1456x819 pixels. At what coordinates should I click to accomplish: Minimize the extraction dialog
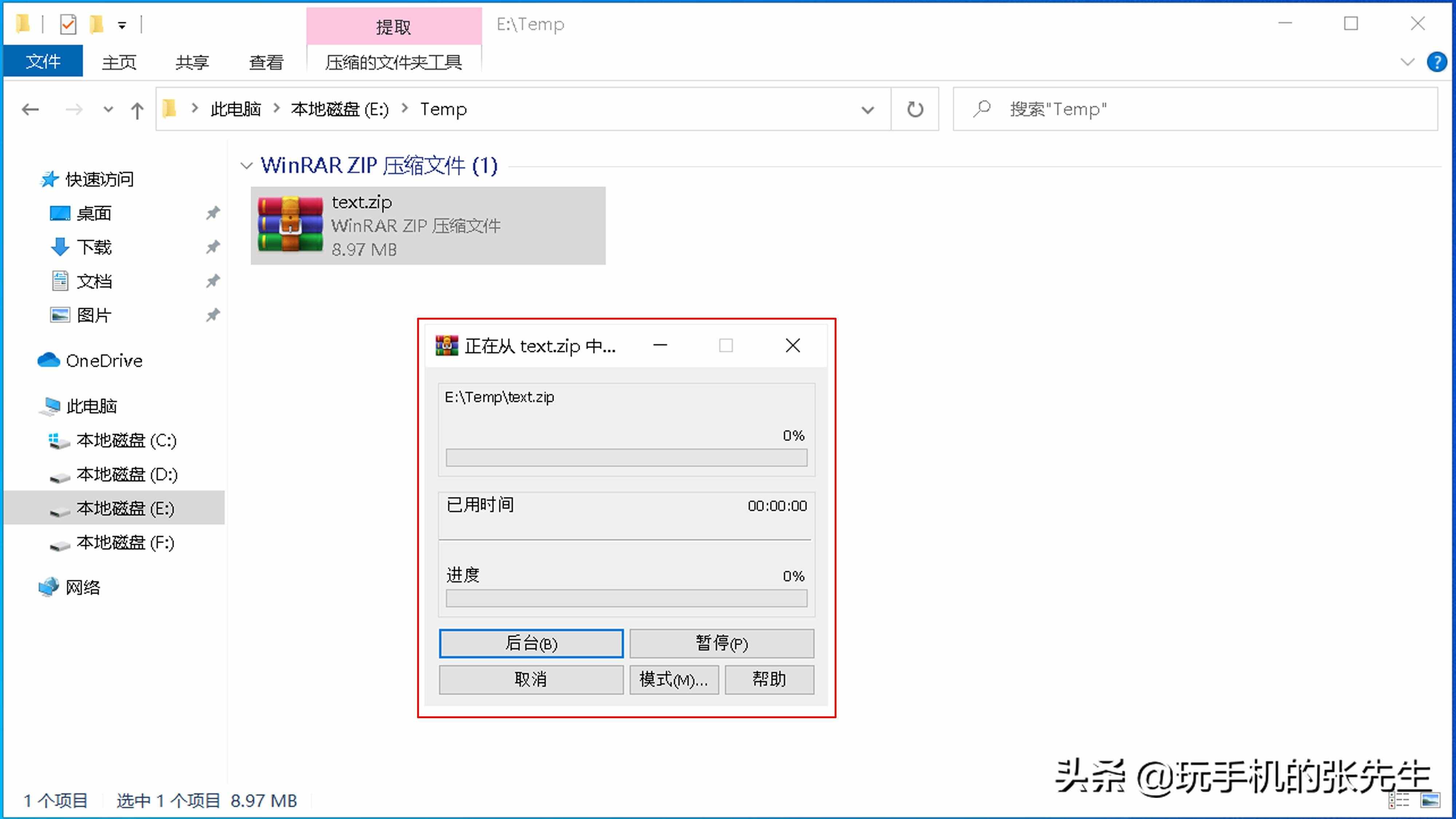(660, 345)
